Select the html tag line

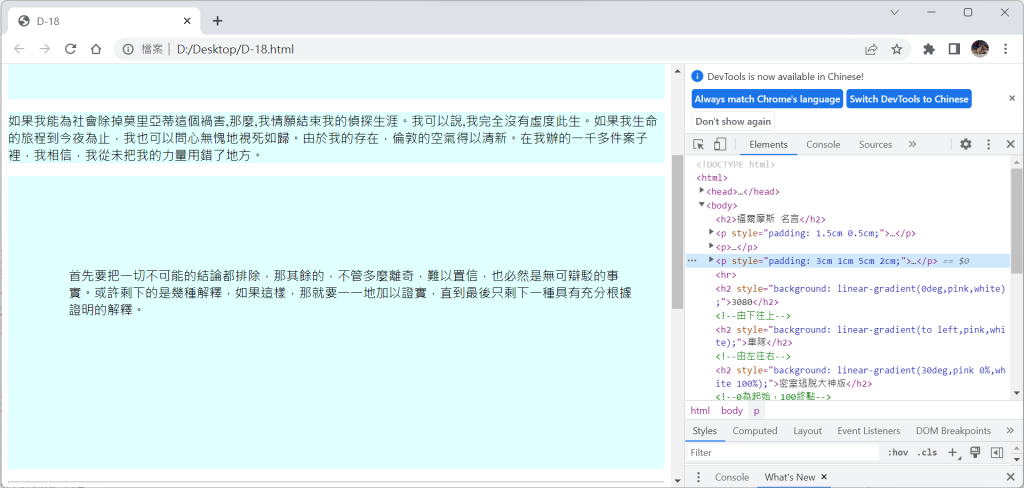point(712,178)
